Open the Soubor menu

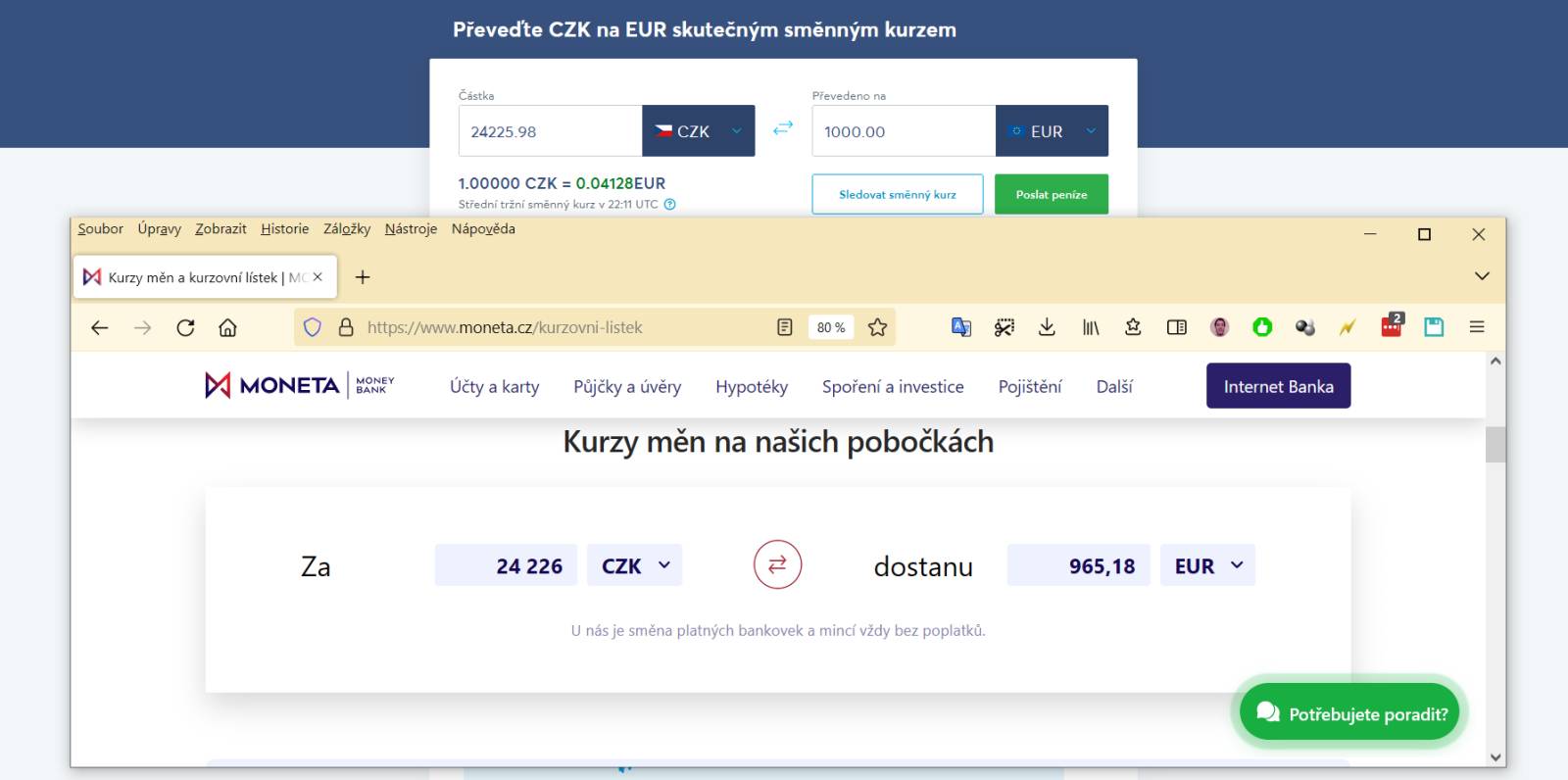101,229
